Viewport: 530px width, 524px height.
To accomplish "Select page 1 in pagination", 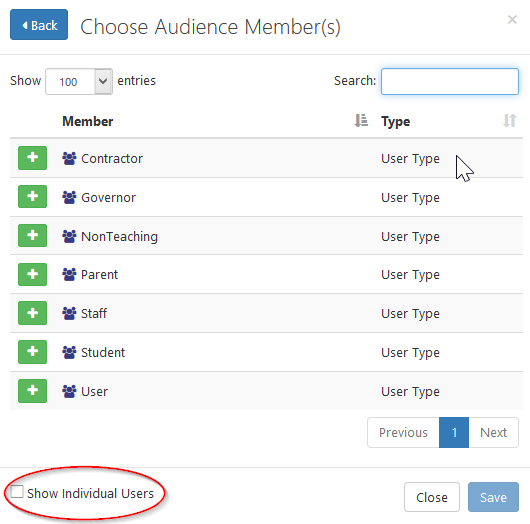I will point(454,432).
